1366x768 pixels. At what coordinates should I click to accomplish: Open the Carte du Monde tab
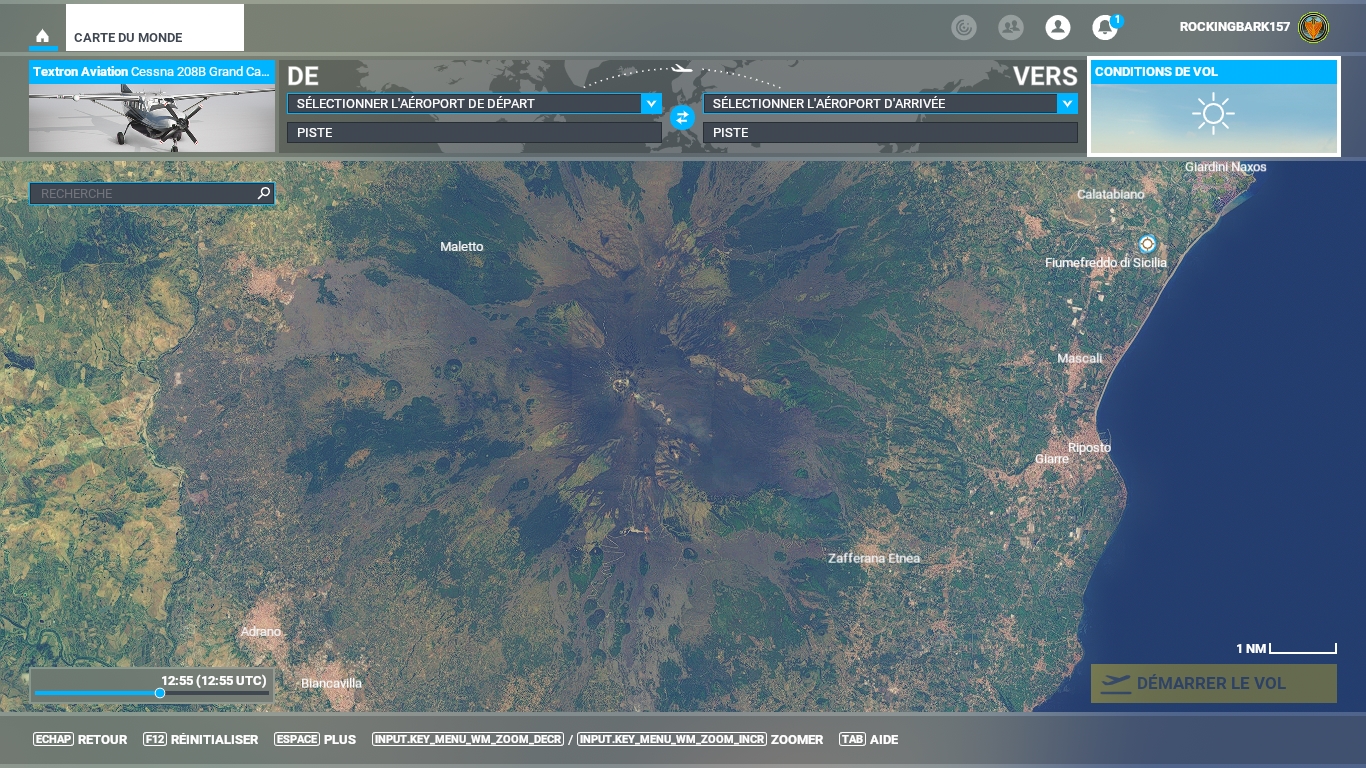[x=155, y=28]
